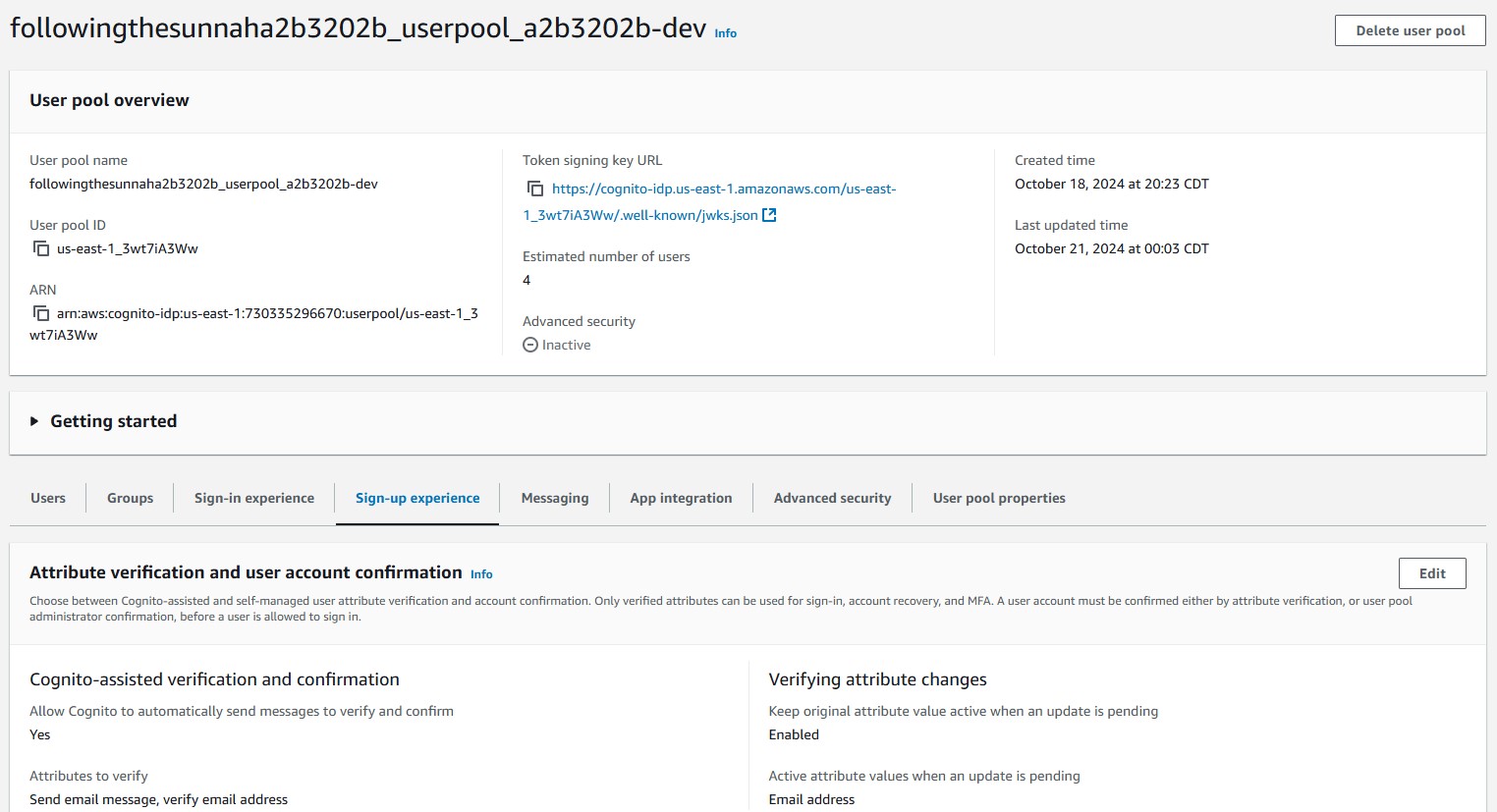Copy the token signing key URL
Screen dimensions: 1497x812
(535, 189)
